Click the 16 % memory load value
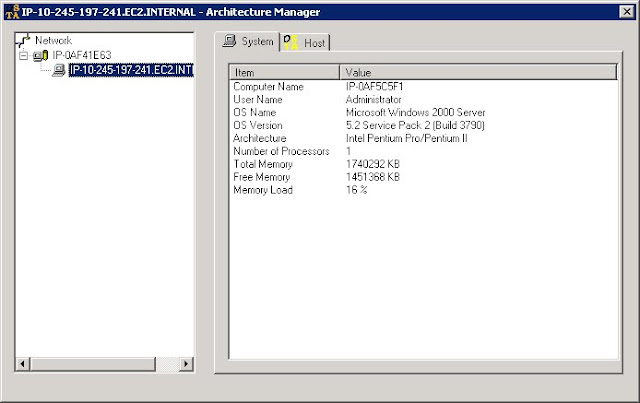 [357, 190]
